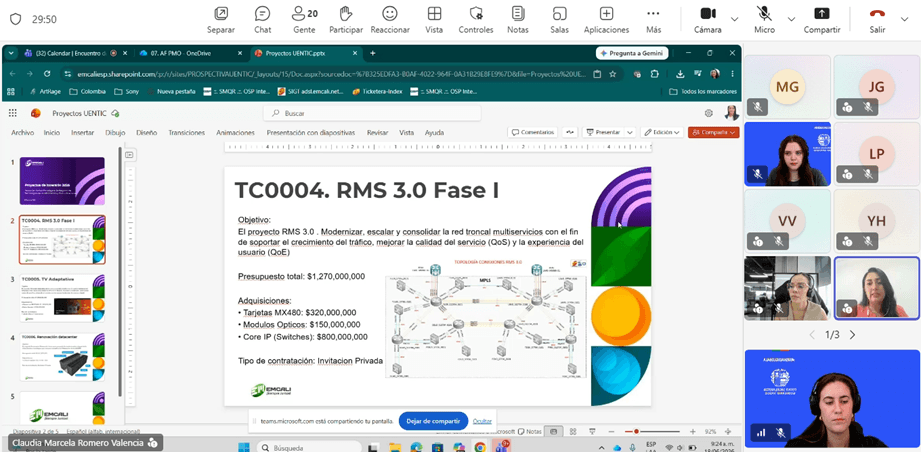Click the Ocultar link
Viewport: 921px width, 452px height.
(482, 421)
